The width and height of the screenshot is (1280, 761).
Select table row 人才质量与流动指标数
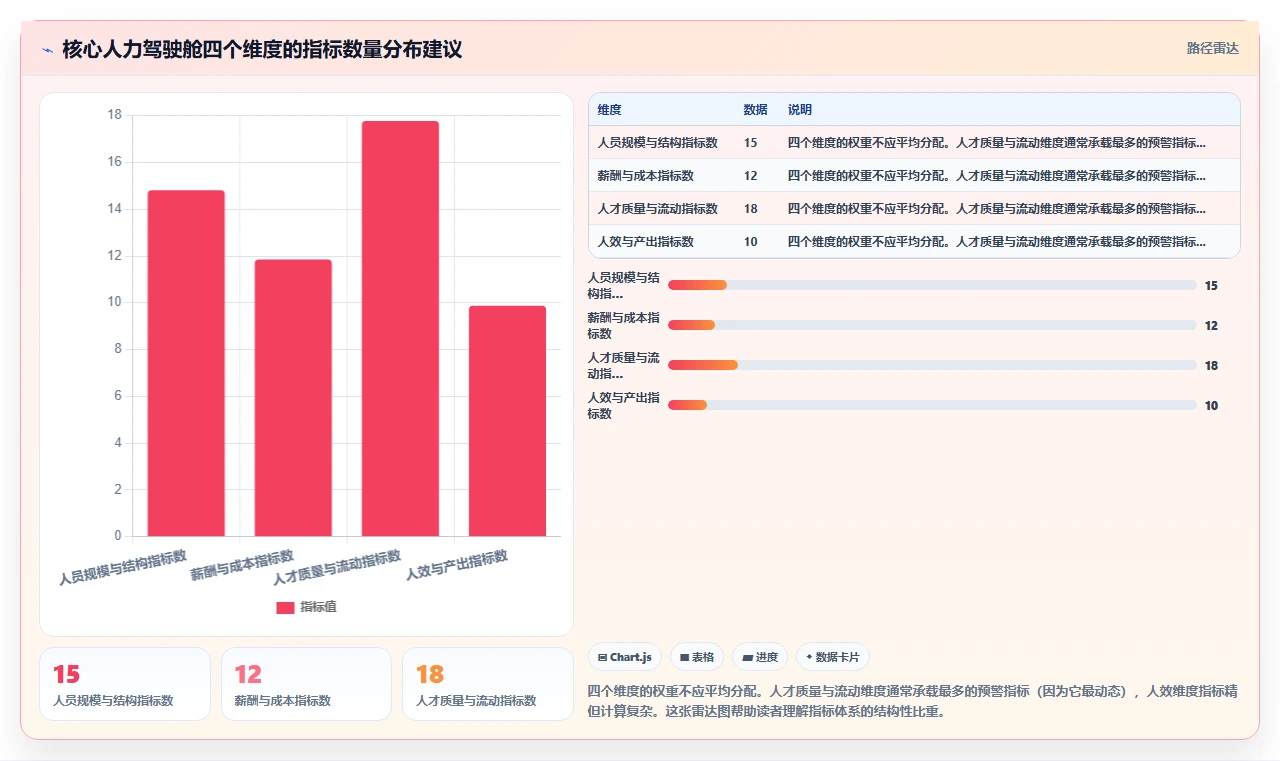[914, 209]
